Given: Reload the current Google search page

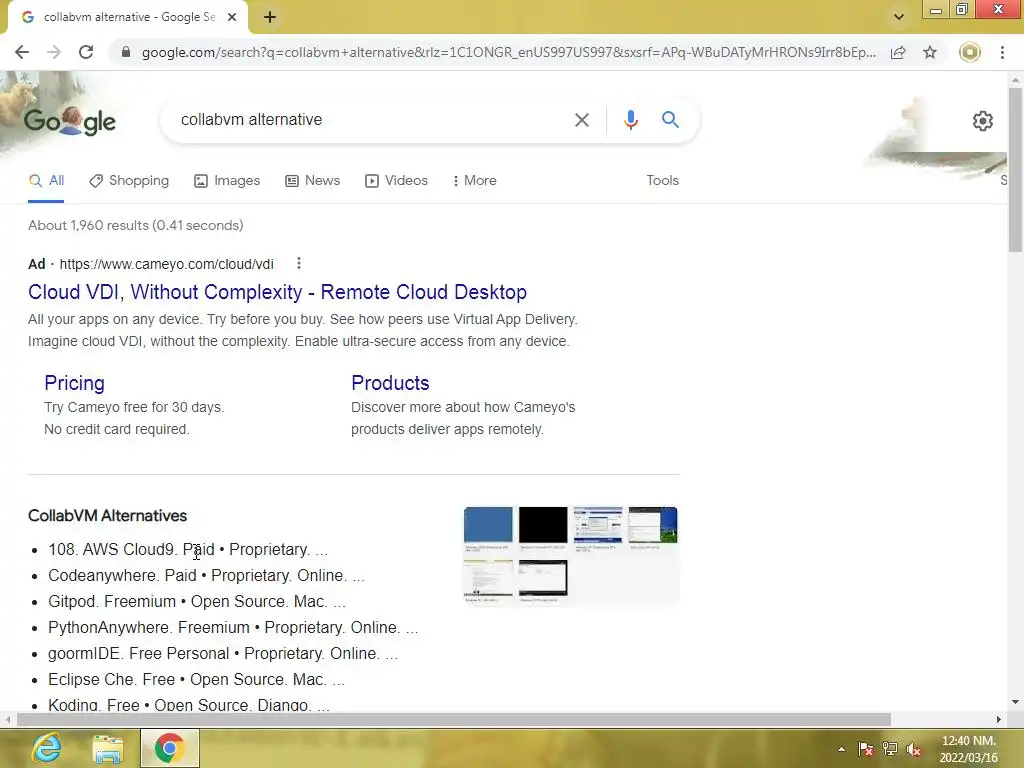Looking at the screenshot, I should click(86, 52).
